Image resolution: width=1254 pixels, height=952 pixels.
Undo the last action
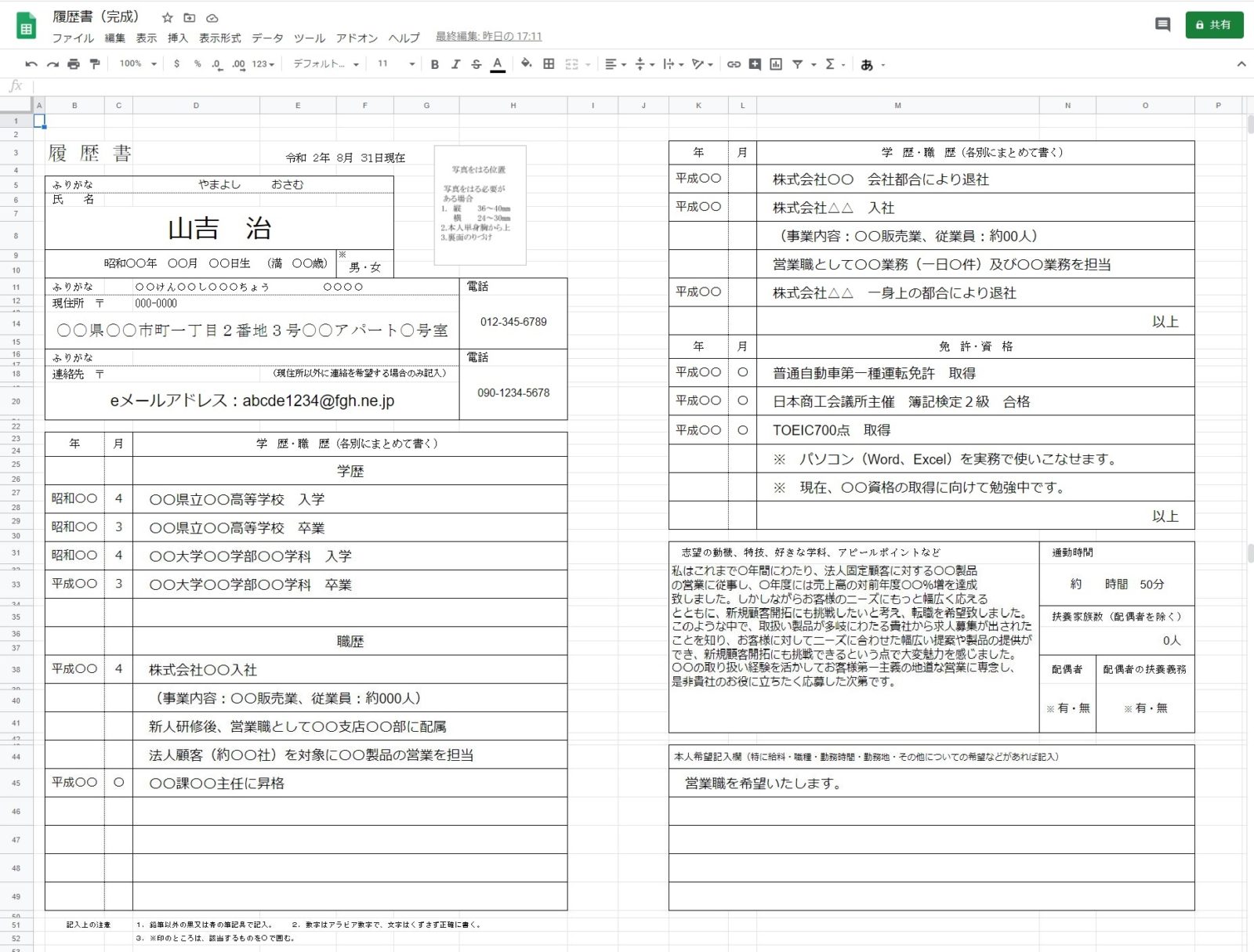pos(31,64)
